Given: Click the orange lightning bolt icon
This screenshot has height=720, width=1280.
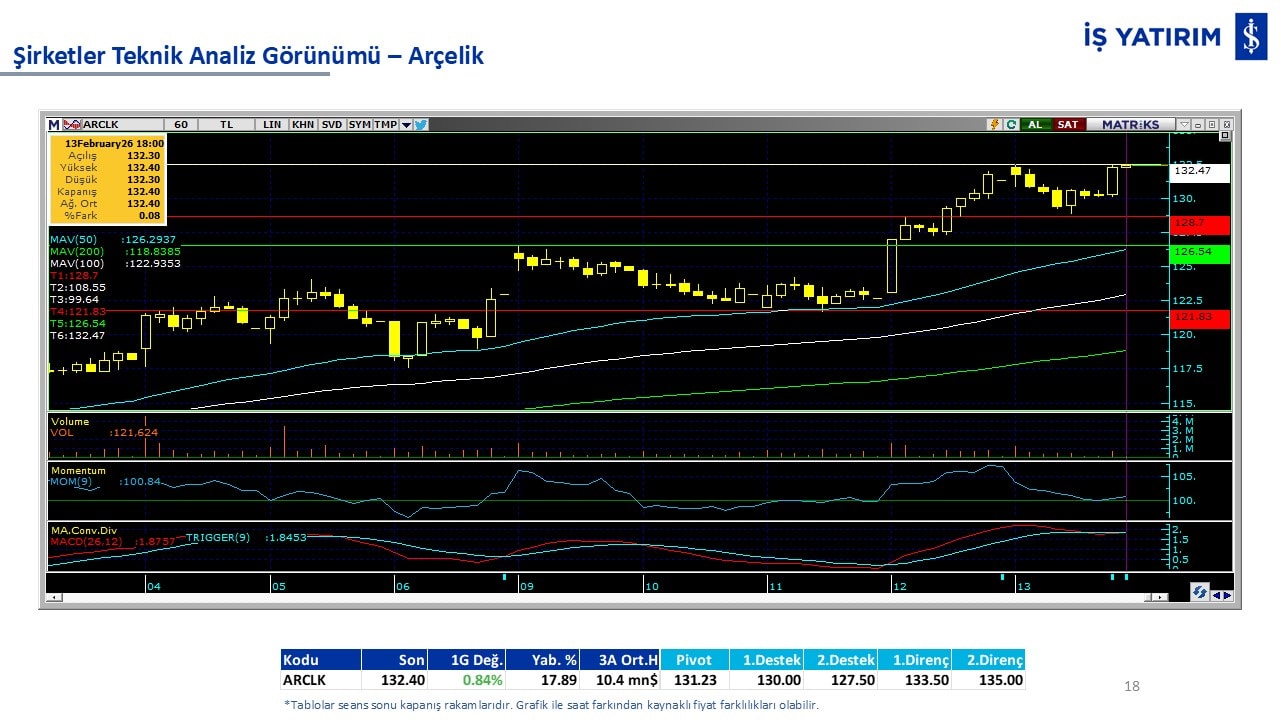Looking at the screenshot, I should click(x=994, y=125).
